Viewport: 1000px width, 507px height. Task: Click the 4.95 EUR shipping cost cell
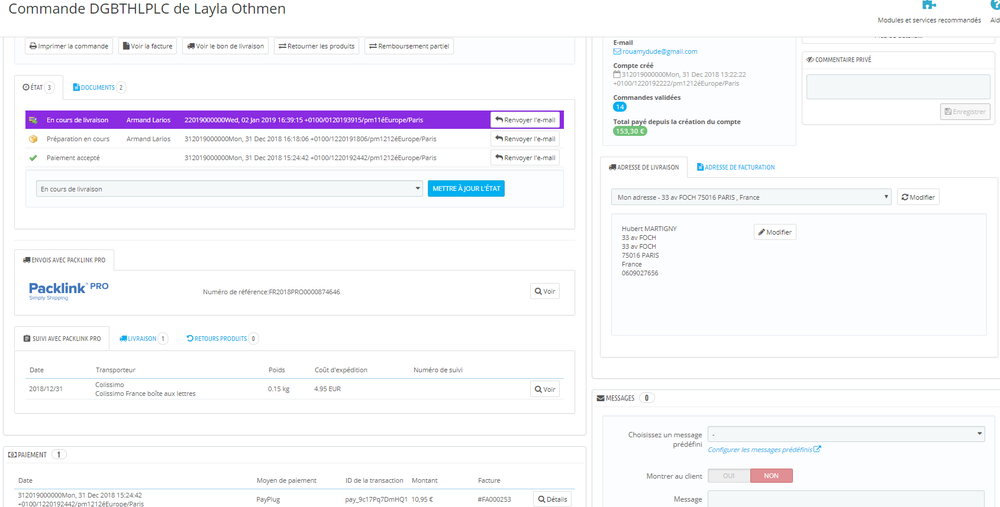[x=328, y=388]
